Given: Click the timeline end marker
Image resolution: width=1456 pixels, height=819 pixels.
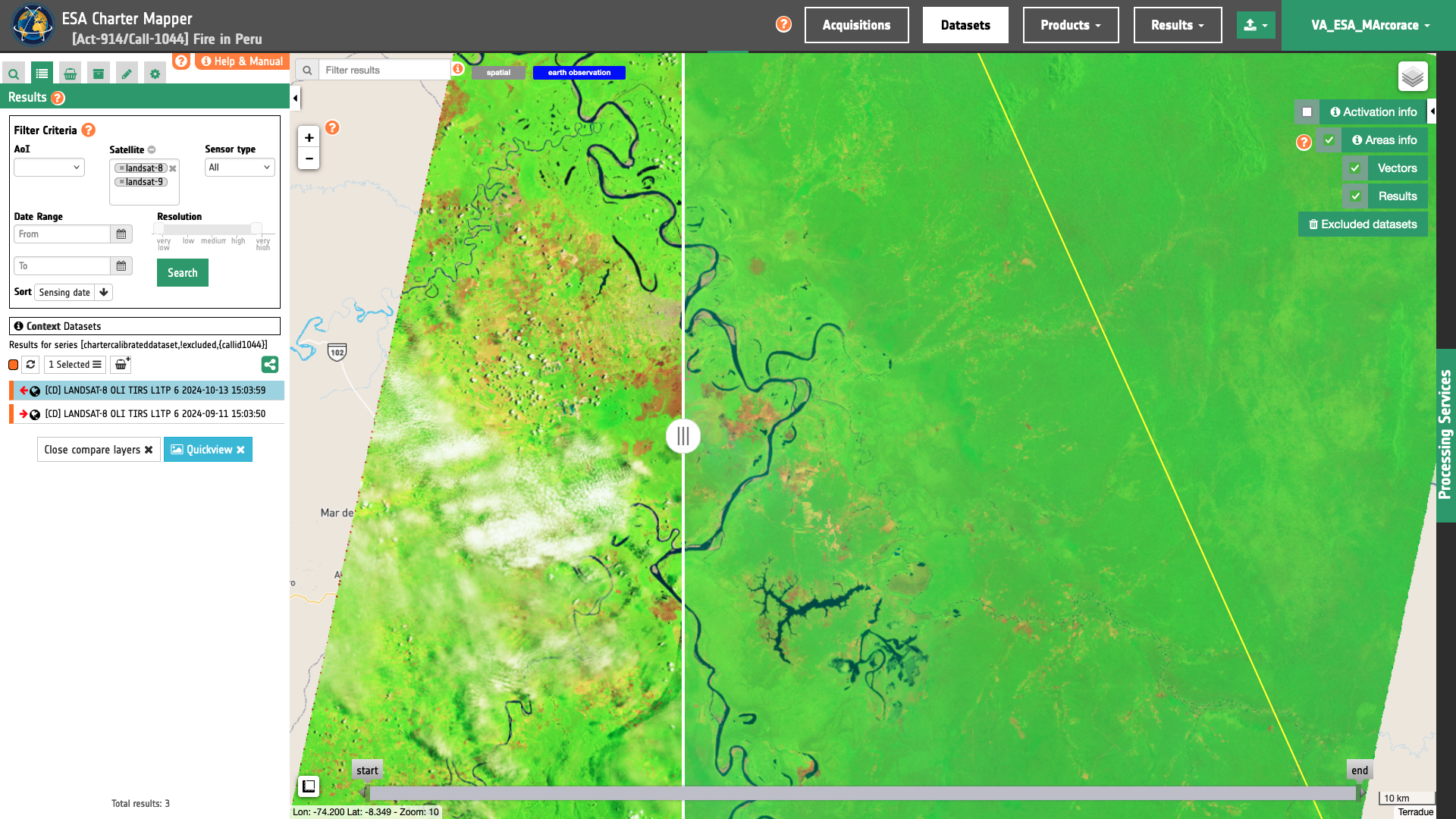Looking at the screenshot, I should 1360,770.
